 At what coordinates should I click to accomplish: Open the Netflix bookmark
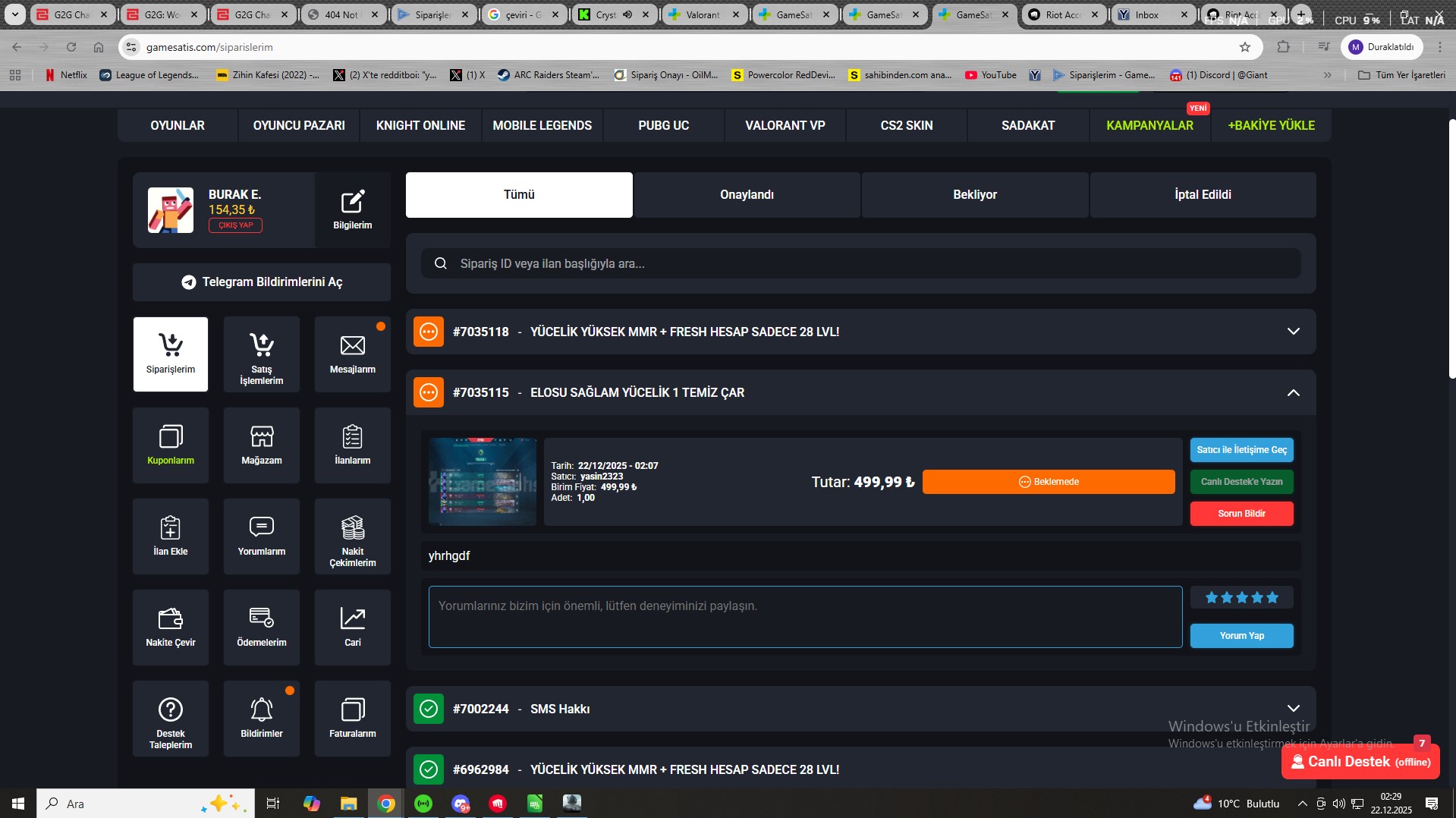[x=66, y=75]
